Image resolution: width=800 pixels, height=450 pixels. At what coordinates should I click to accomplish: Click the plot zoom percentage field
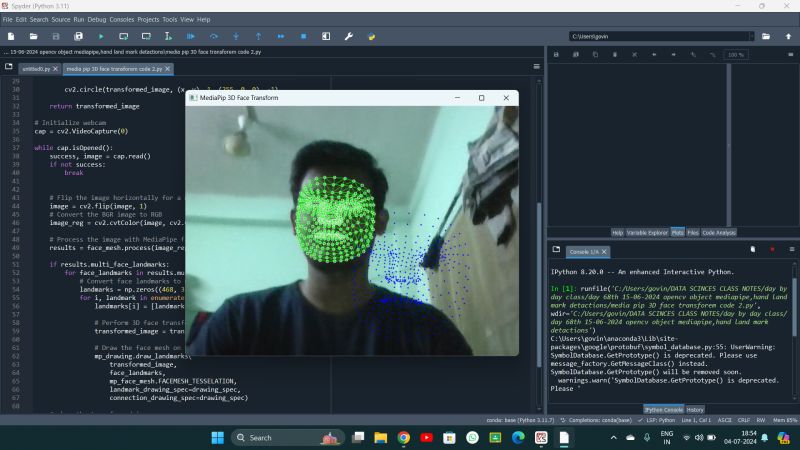[x=735, y=54]
